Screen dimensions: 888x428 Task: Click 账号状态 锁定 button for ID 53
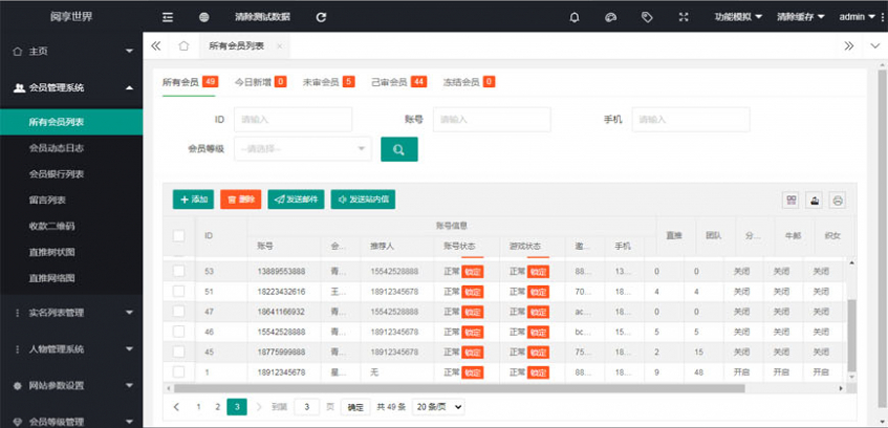[472, 272]
